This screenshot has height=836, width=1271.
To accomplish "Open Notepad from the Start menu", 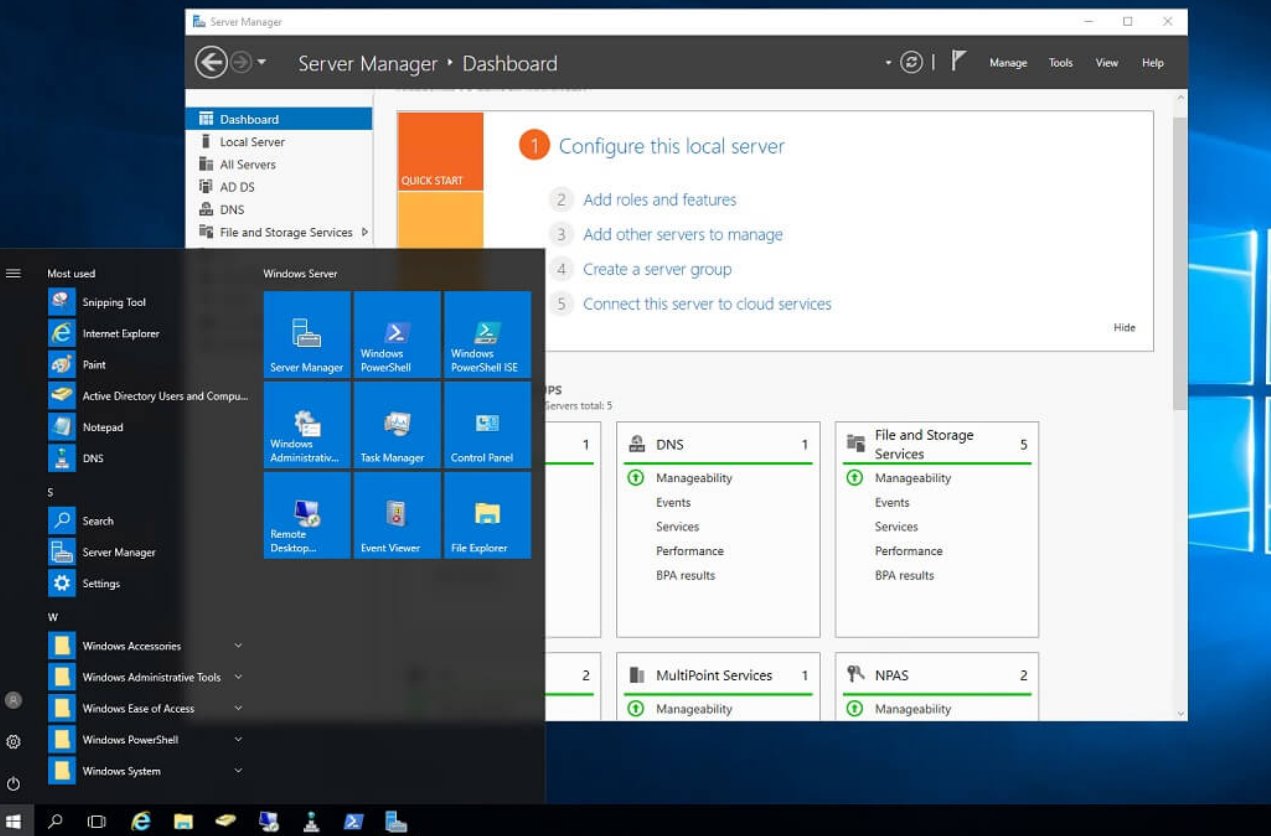I will click(x=103, y=426).
